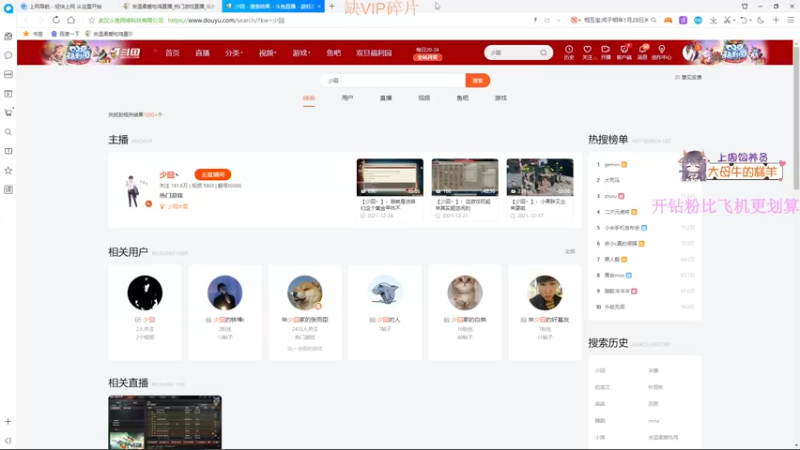Click the browser back arrow
Viewport: 800px width, 450px height.
[x=27, y=20]
